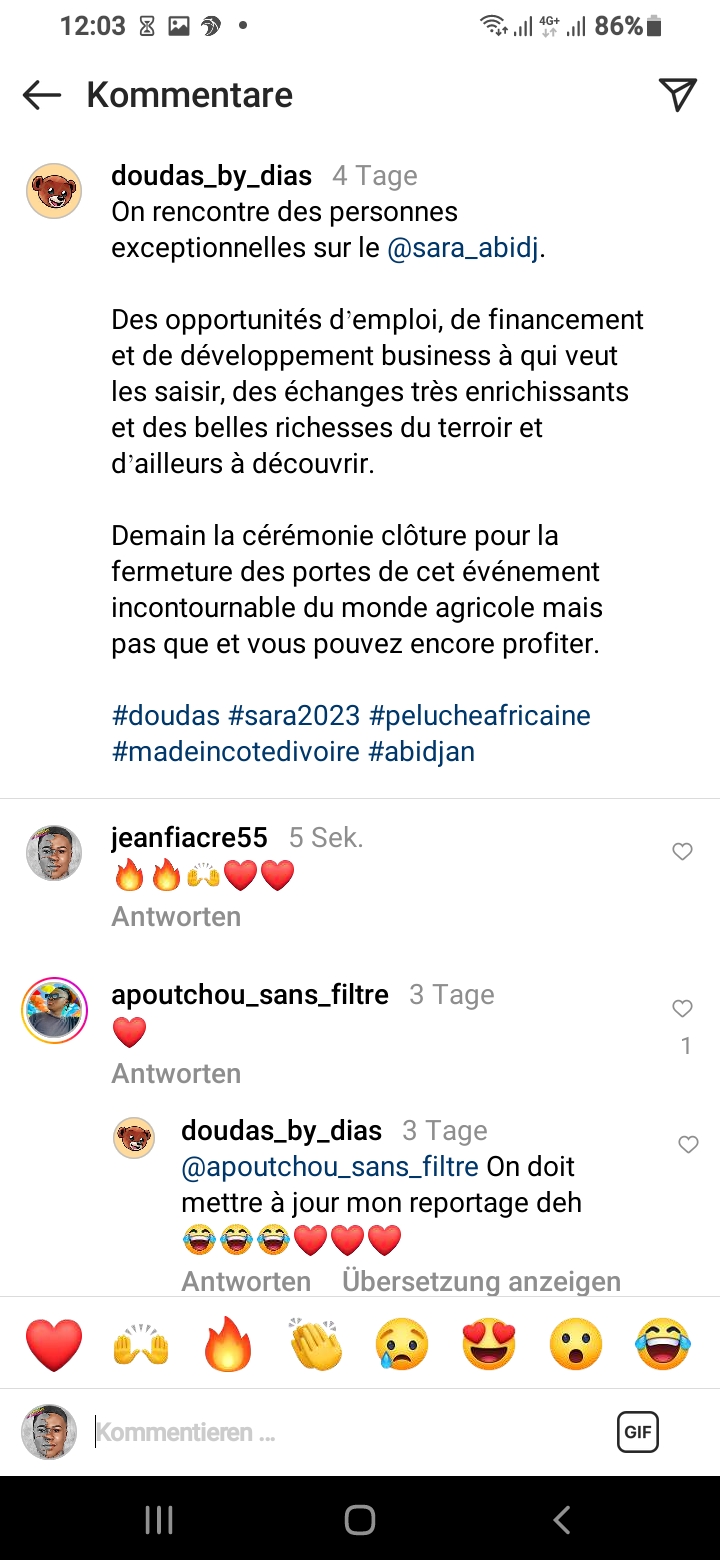Open the @sara_abidj mention link
720x1560 pixels.
463,248
